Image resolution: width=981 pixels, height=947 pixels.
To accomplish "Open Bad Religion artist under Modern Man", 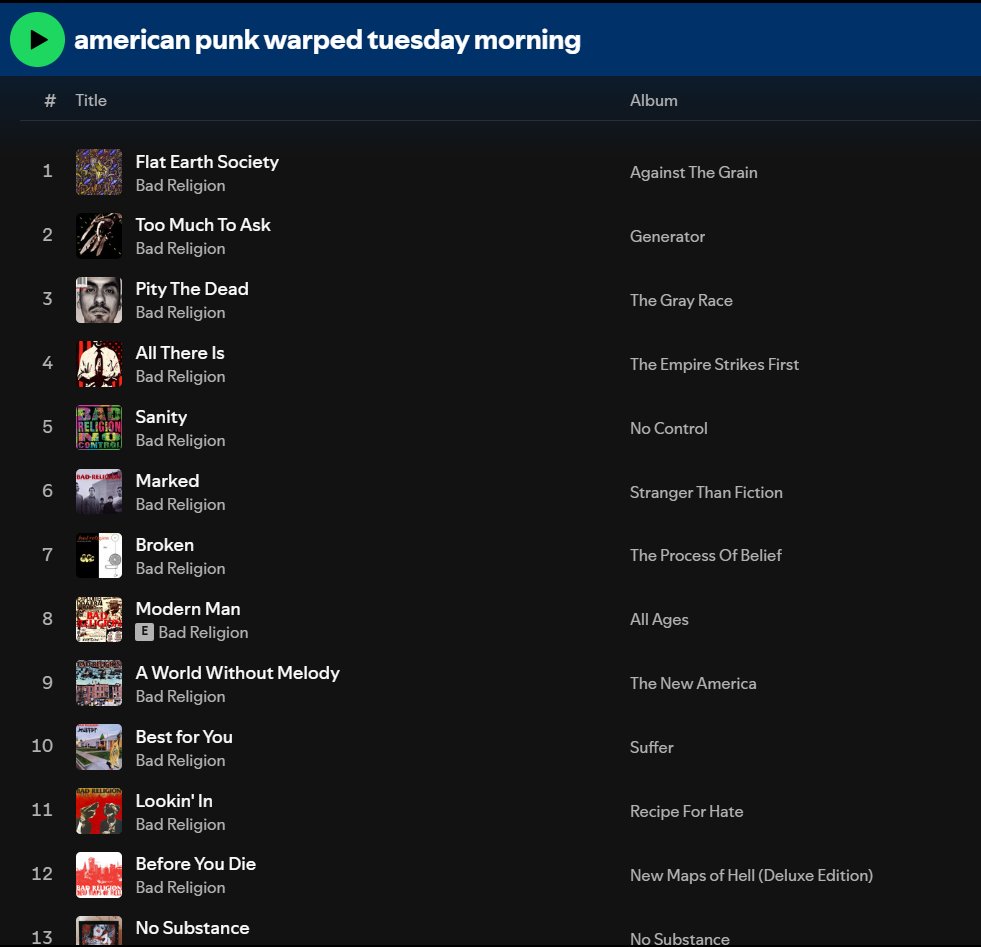I will [203, 633].
